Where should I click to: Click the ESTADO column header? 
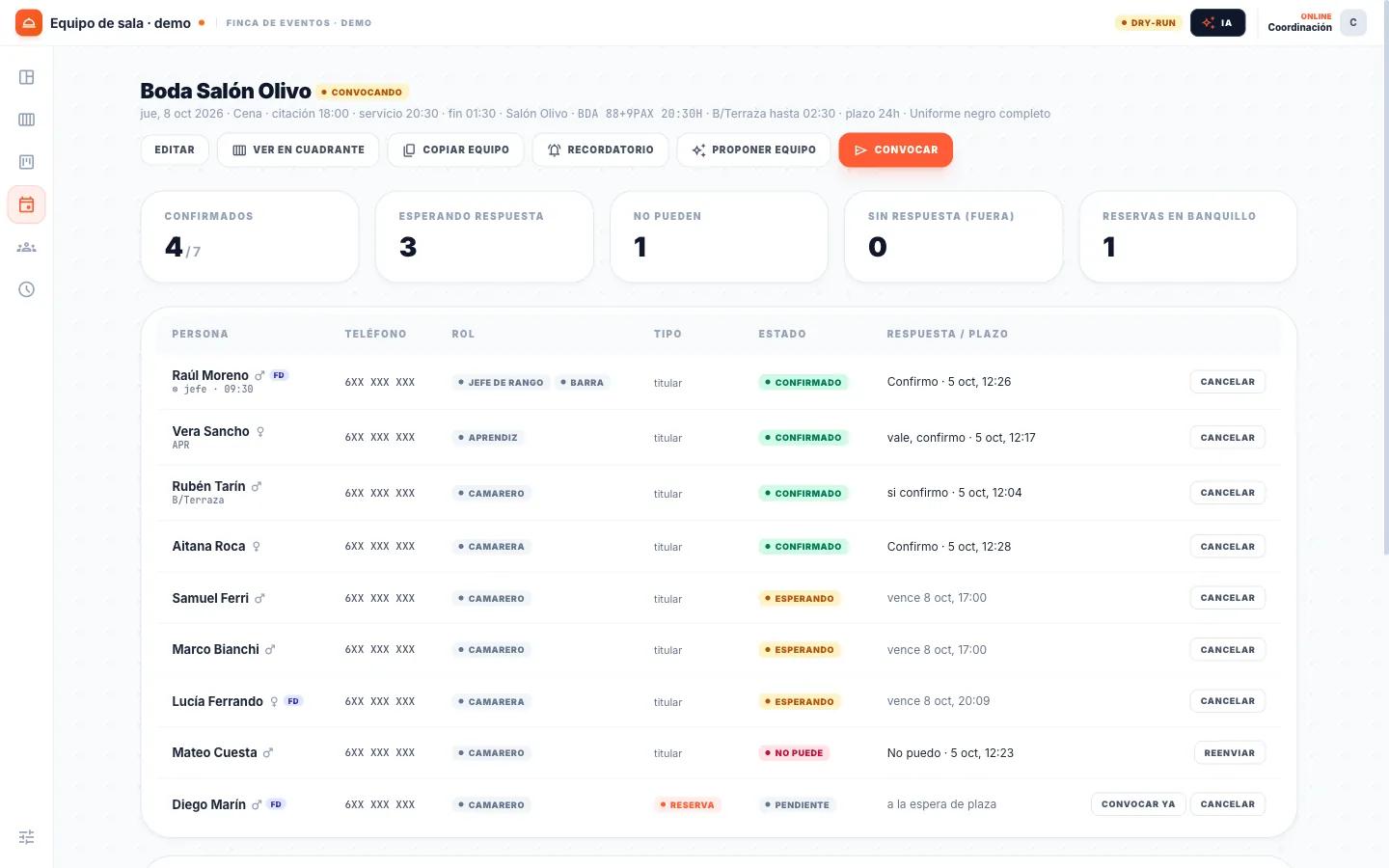coord(782,334)
